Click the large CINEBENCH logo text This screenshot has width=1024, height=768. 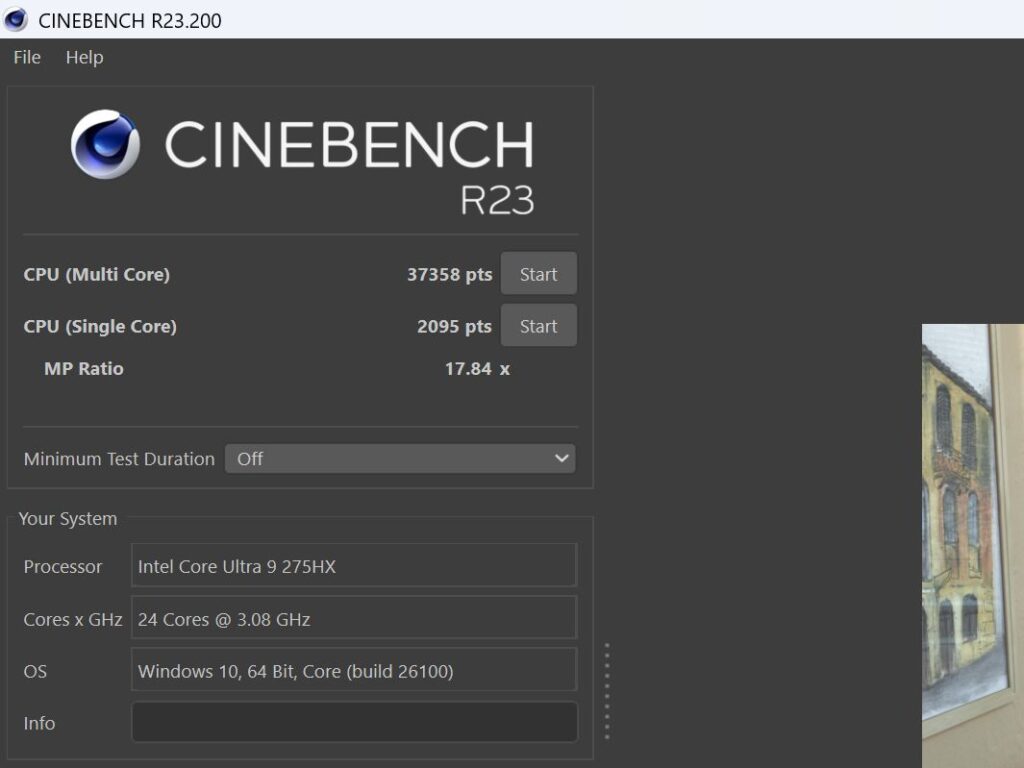click(x=349, y=144)
